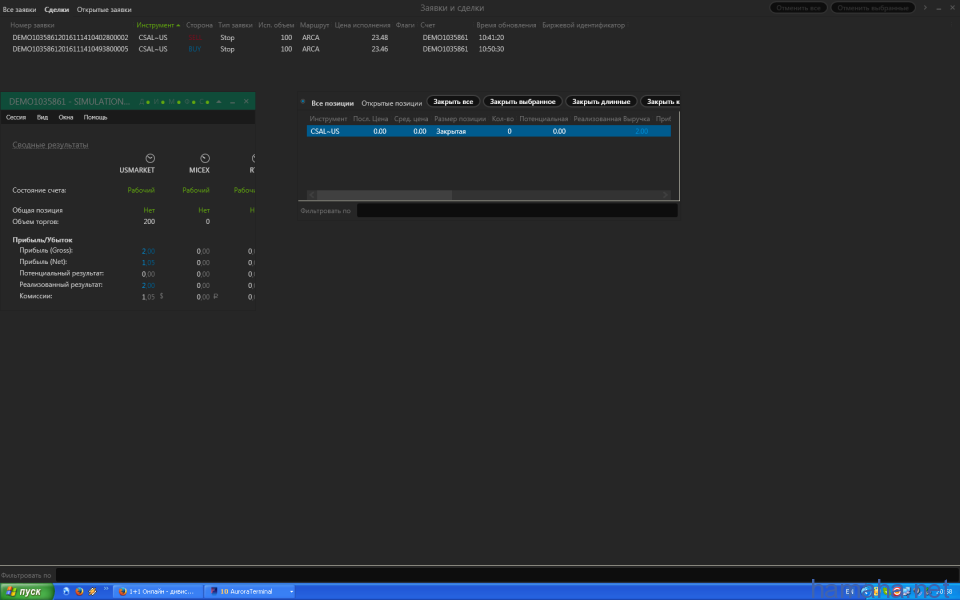Expand hidden Quick Launch icons chevron
The width and height of the screenshot is (960, 600).
[x=106, y=591]
